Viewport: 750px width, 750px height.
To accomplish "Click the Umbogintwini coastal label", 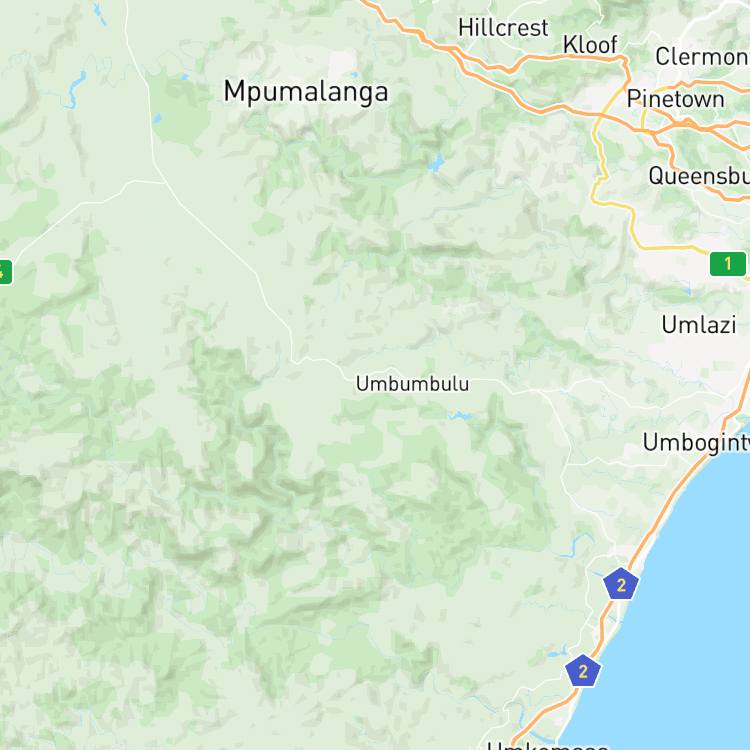I will coord(696,443).
